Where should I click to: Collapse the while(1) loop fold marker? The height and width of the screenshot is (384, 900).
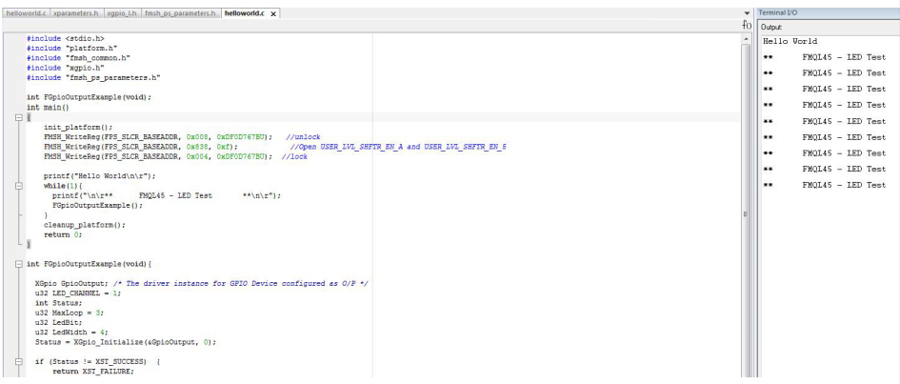tap(19, 185)
